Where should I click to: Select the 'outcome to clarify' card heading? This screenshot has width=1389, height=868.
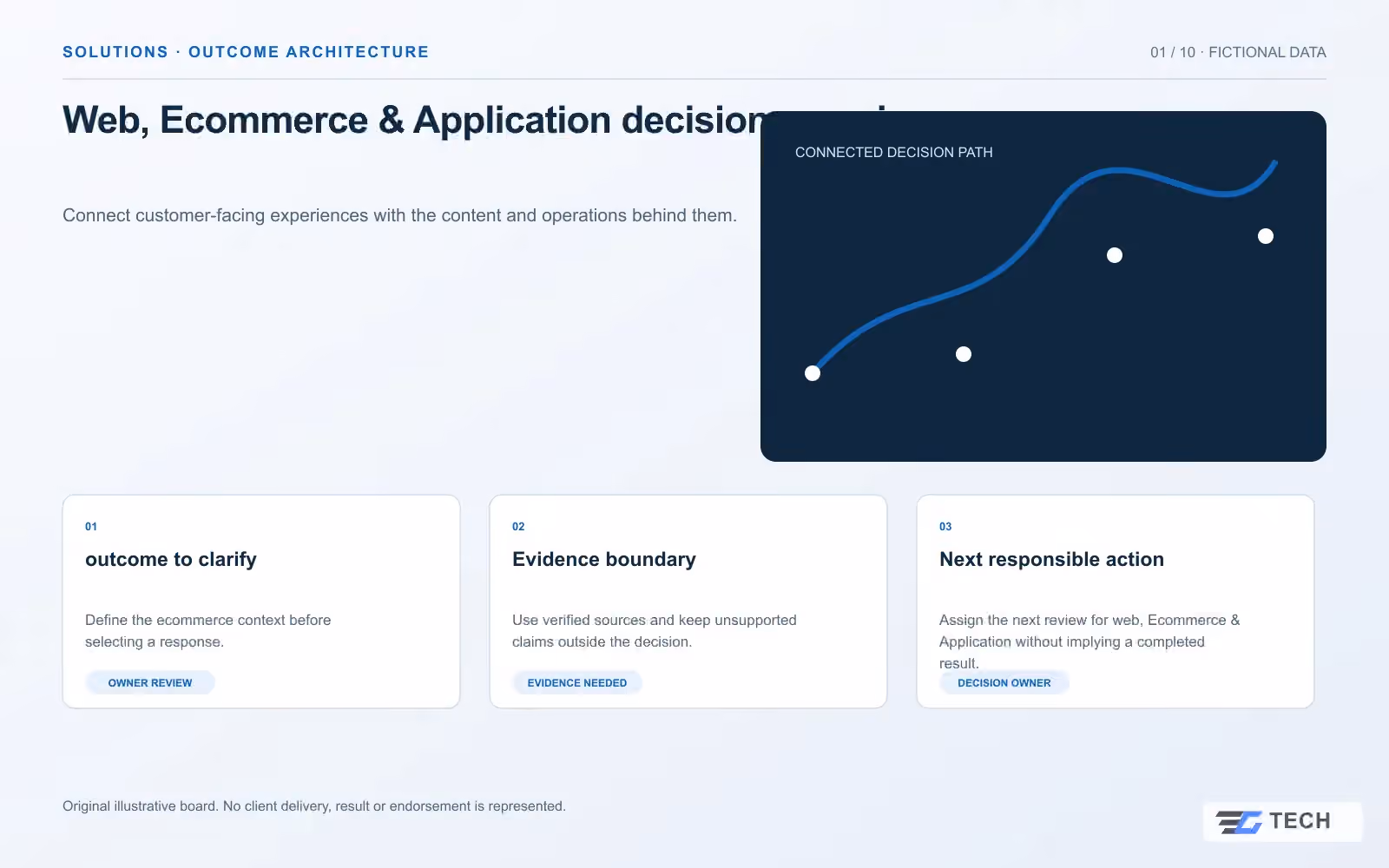(x=171, y=560)
